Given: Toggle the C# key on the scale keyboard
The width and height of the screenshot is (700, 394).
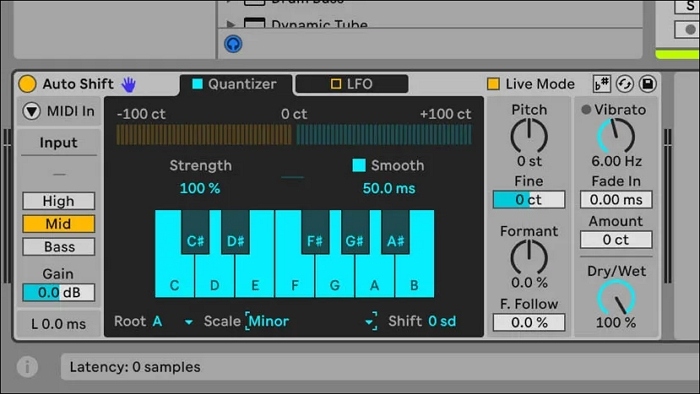Looking at the screenshot, I should pos(195,232).
